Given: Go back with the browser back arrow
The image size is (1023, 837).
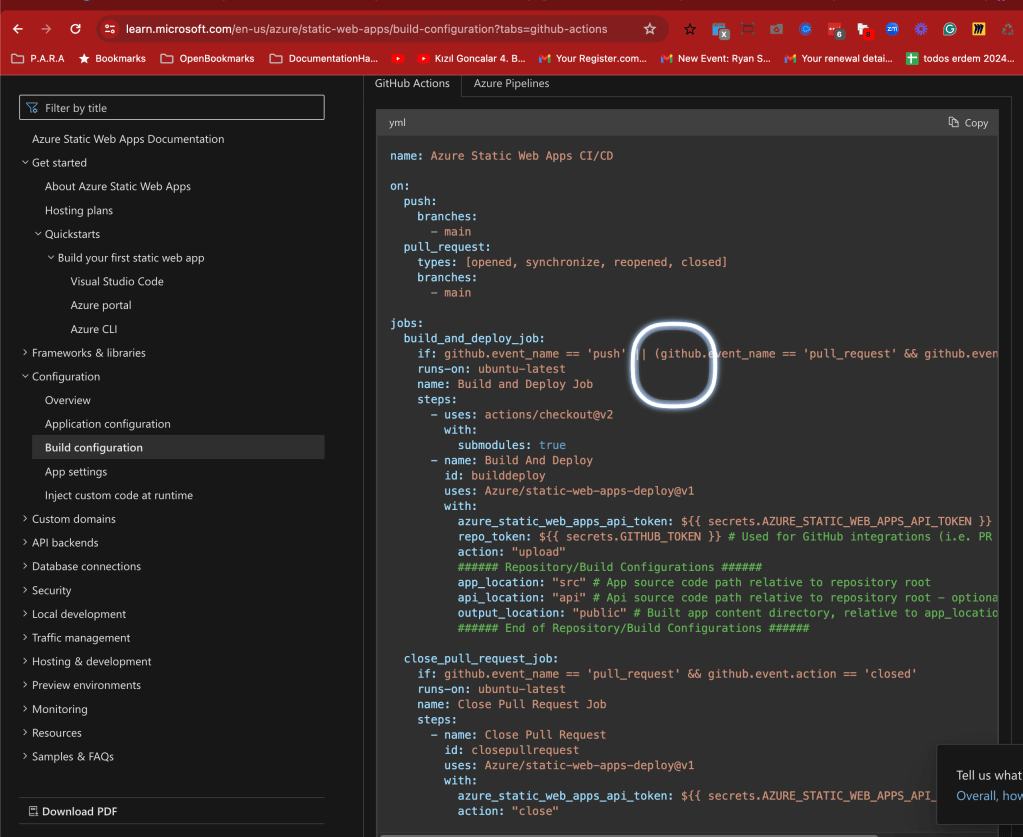Looking at the screenshot, I should pos(18,29).
